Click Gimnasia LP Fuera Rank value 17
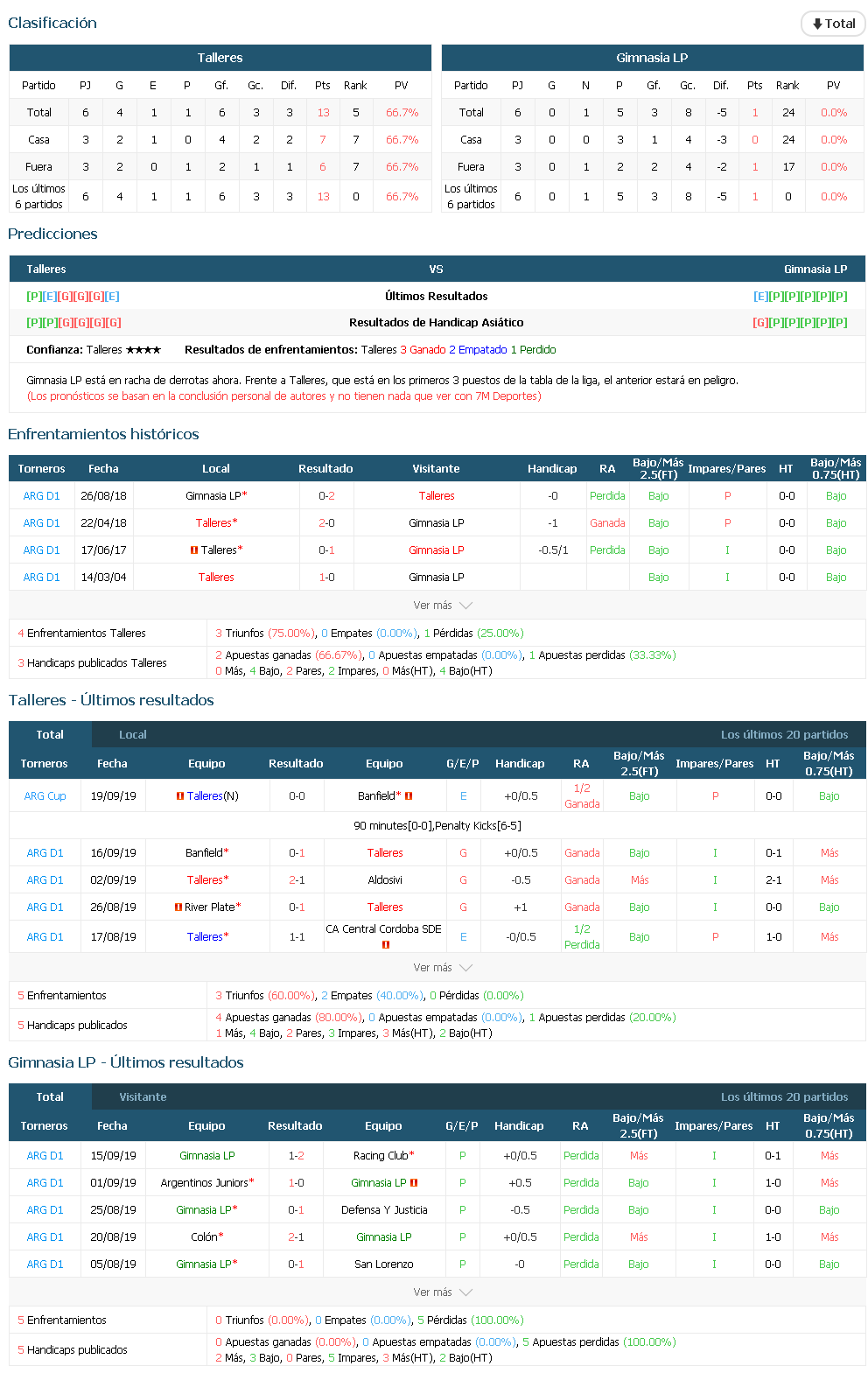The height and width of the screenshot is (1373, 868). pyautogui.click(x=788, y=167)
